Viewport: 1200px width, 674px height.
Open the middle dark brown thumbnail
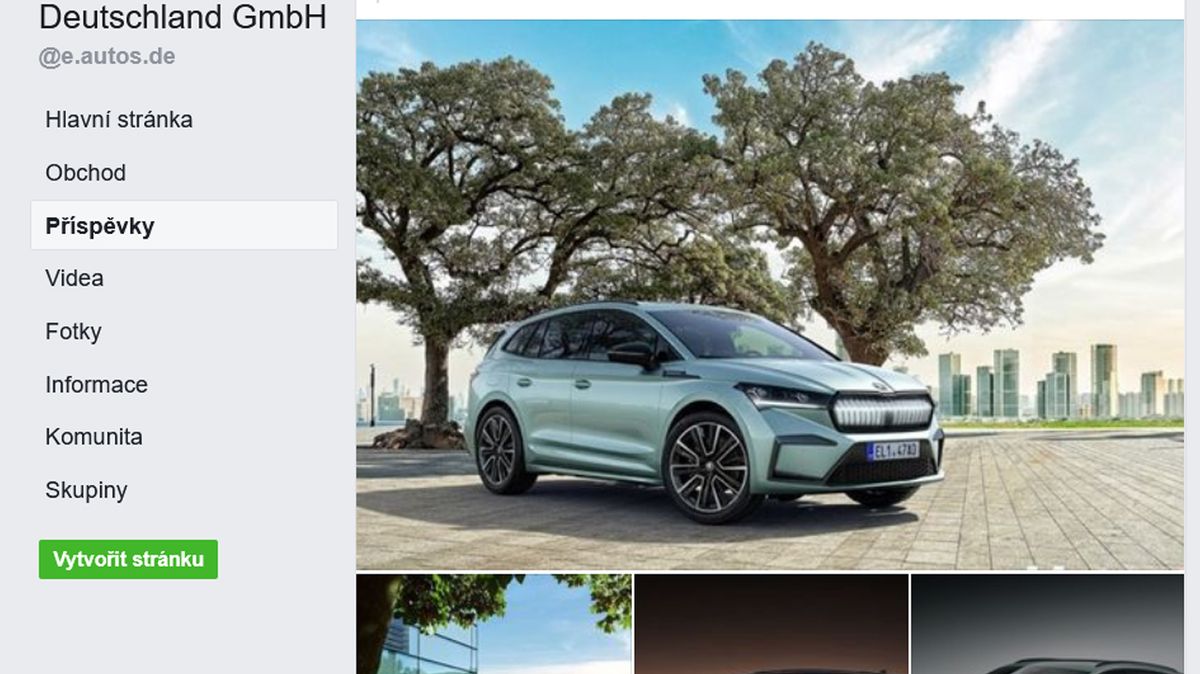(771, 624)
